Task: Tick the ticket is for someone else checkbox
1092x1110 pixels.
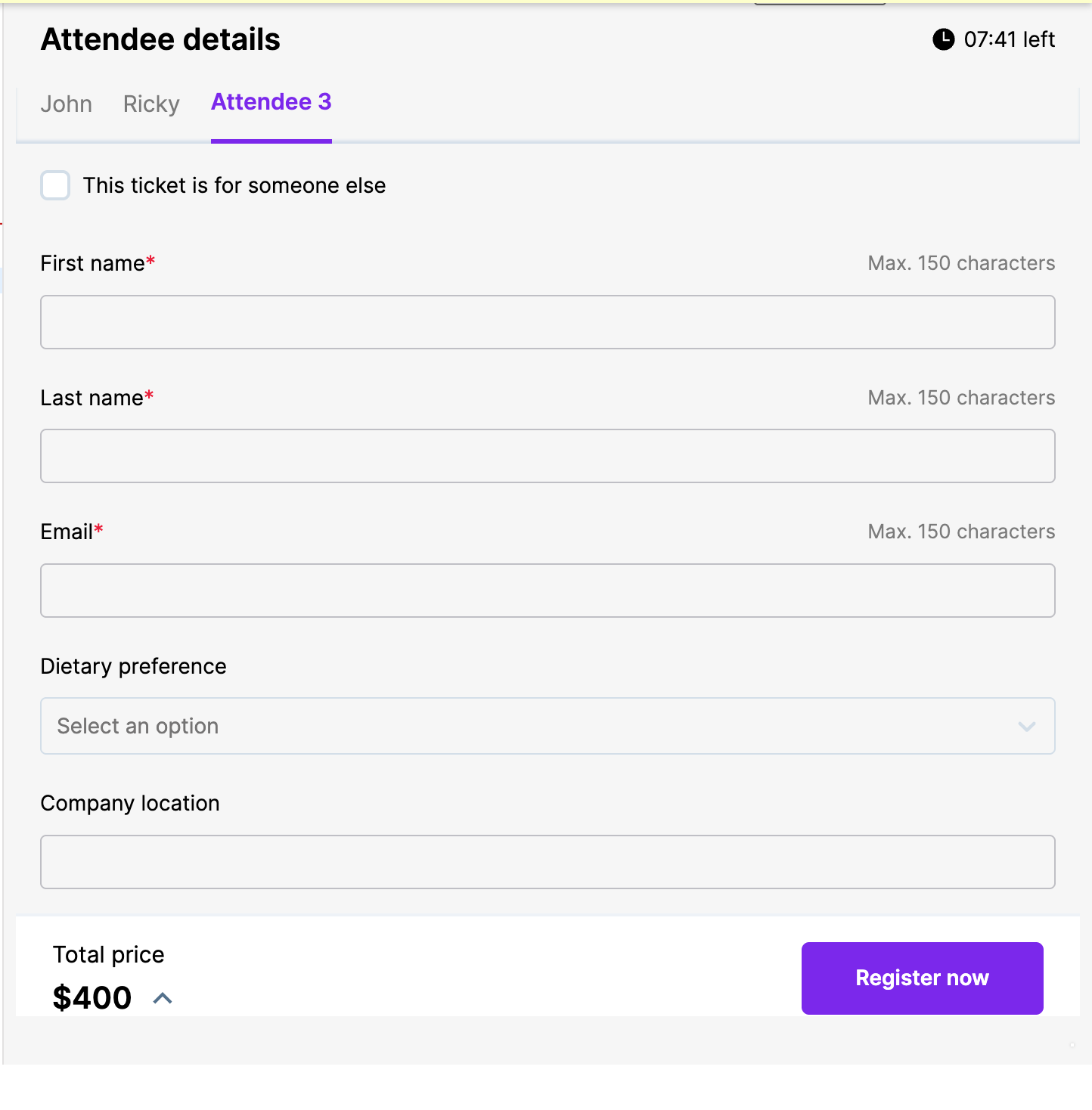Action: pyautogui.click(x=55, y=185)
